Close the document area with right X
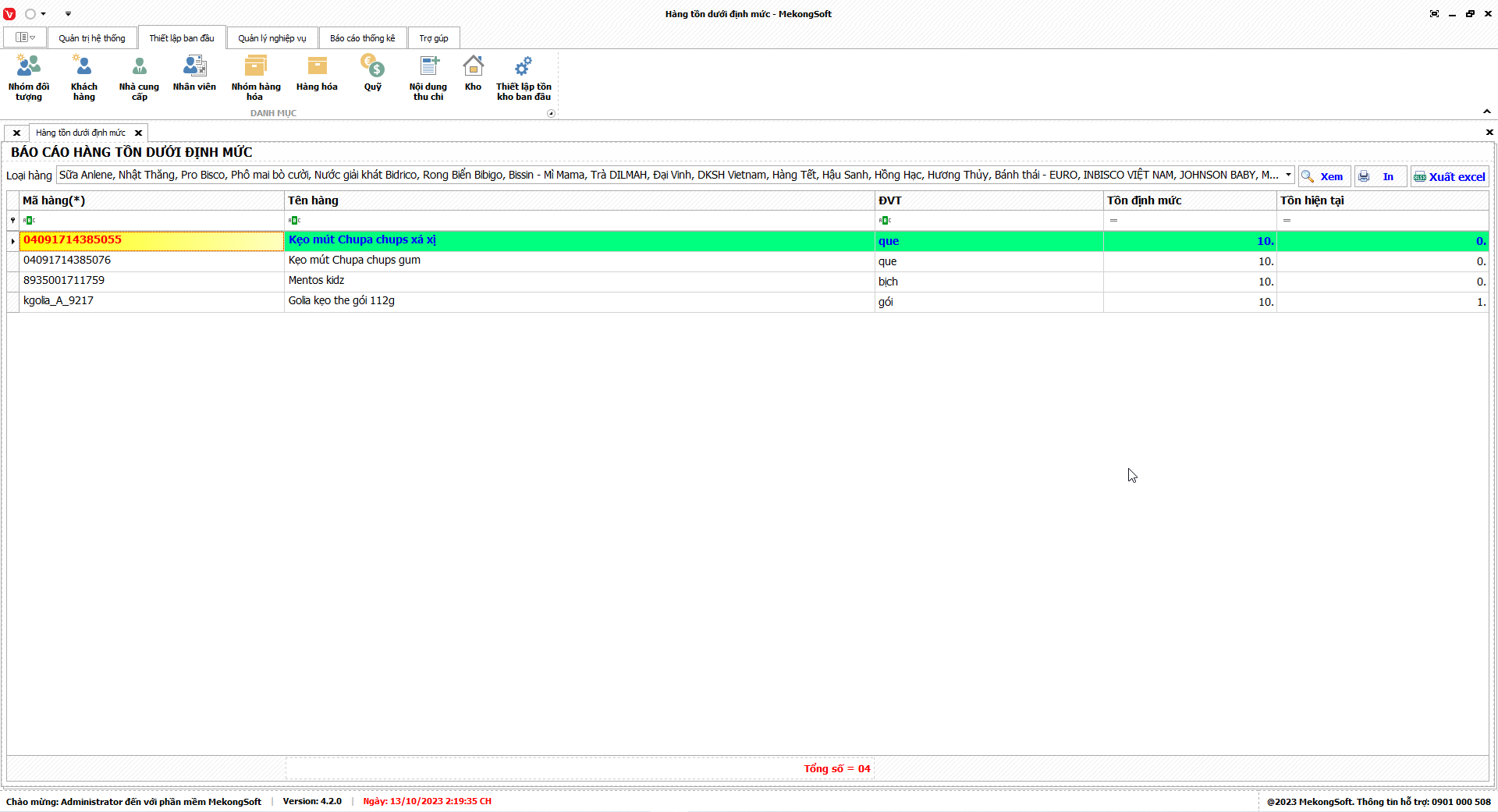 tap(1489, 133)
